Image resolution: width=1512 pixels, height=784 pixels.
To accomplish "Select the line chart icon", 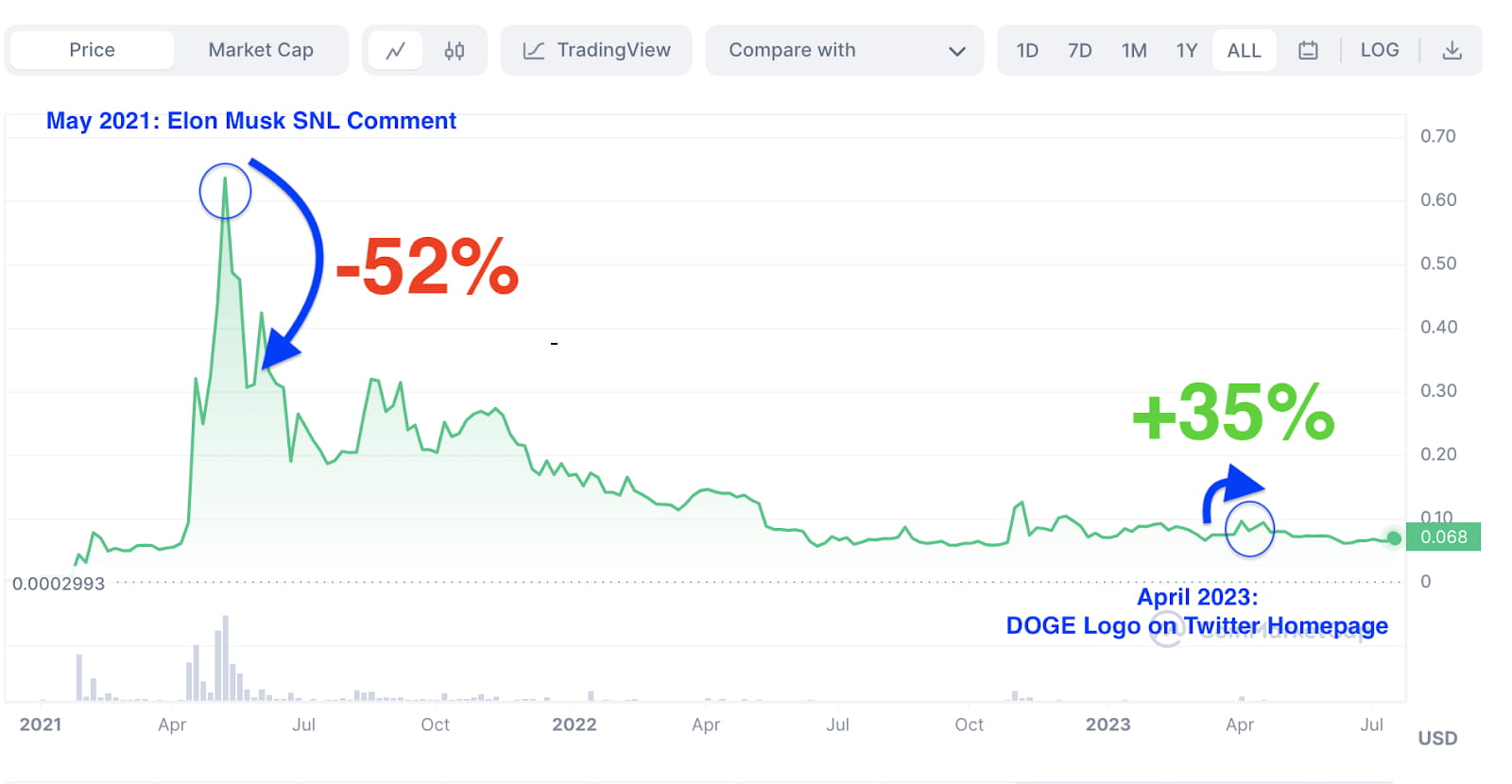I will click(396, 50).
